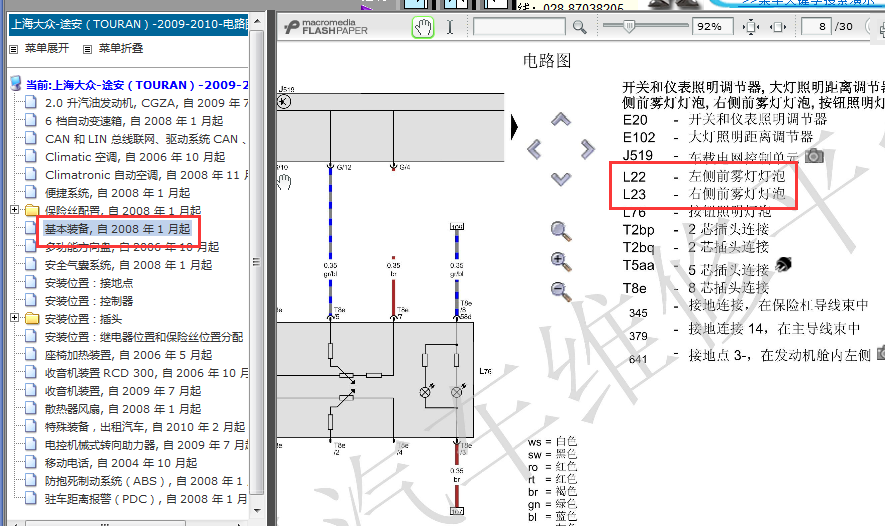
Task: Open 防抱死制动系统 (ABS) entry
Action: coord(144,481)
